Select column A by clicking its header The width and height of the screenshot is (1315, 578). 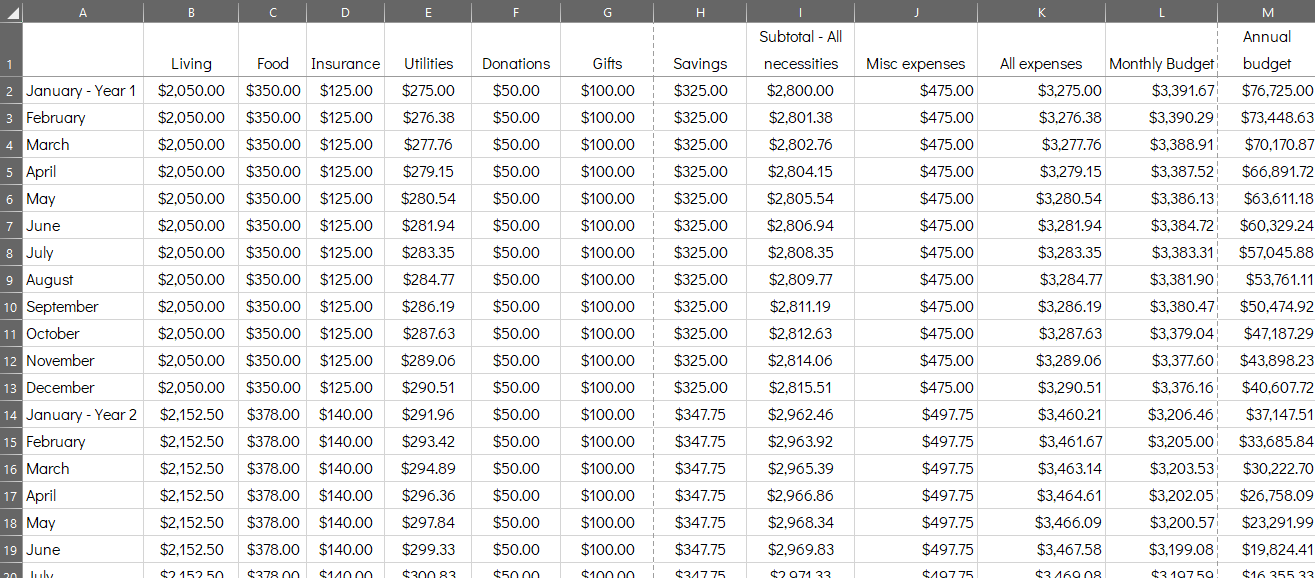pyautogui.click(x=83, y=12)
